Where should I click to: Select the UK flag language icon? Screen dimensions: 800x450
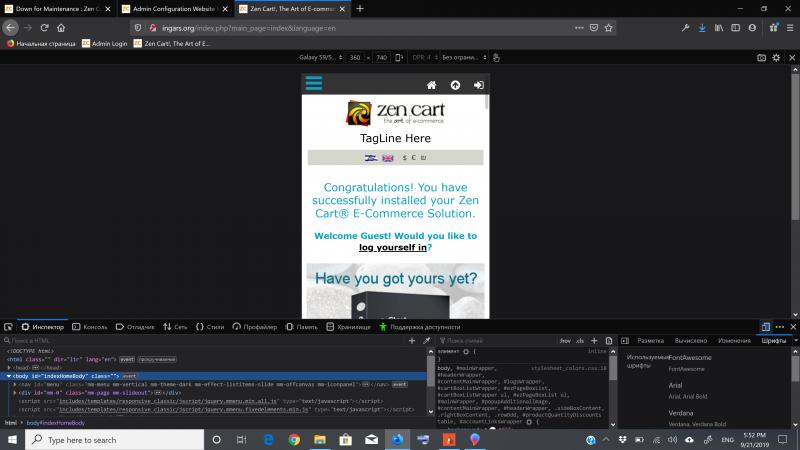388,158
